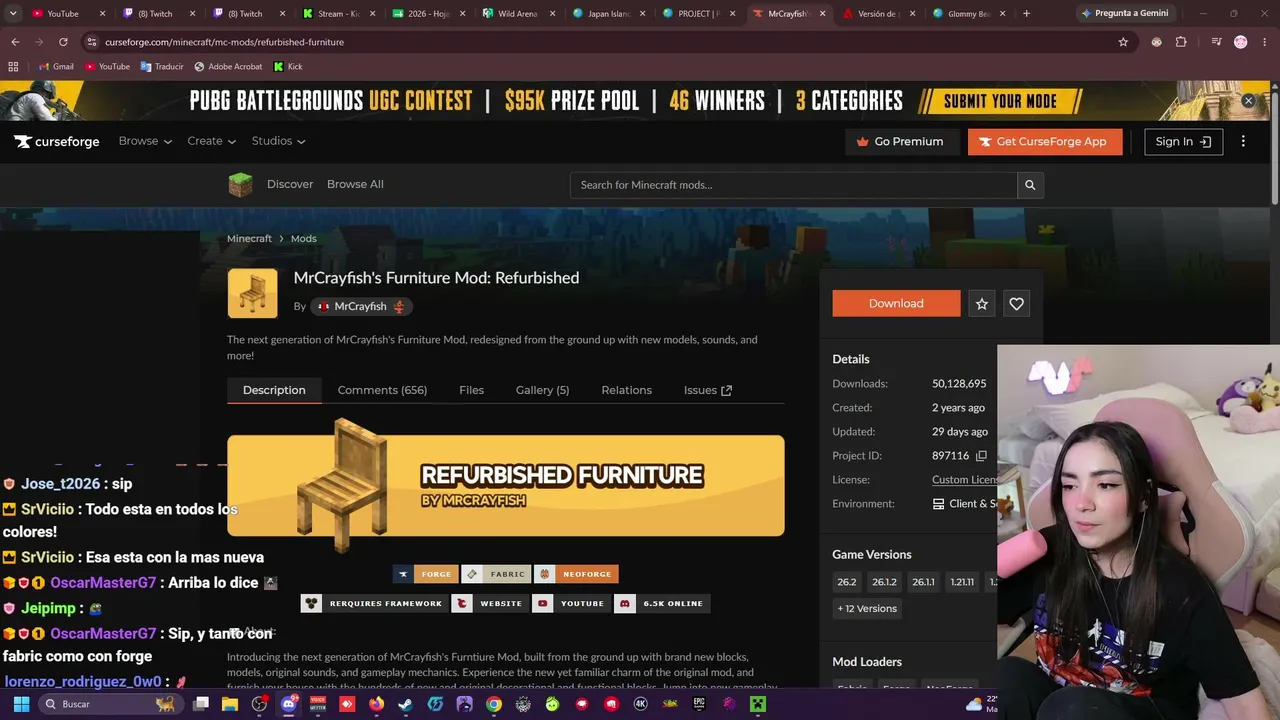Viewport: 1280px width, 720px height.
Task: Open a new browser tab
Action: pyautogui.click(x=1026, y=13)
